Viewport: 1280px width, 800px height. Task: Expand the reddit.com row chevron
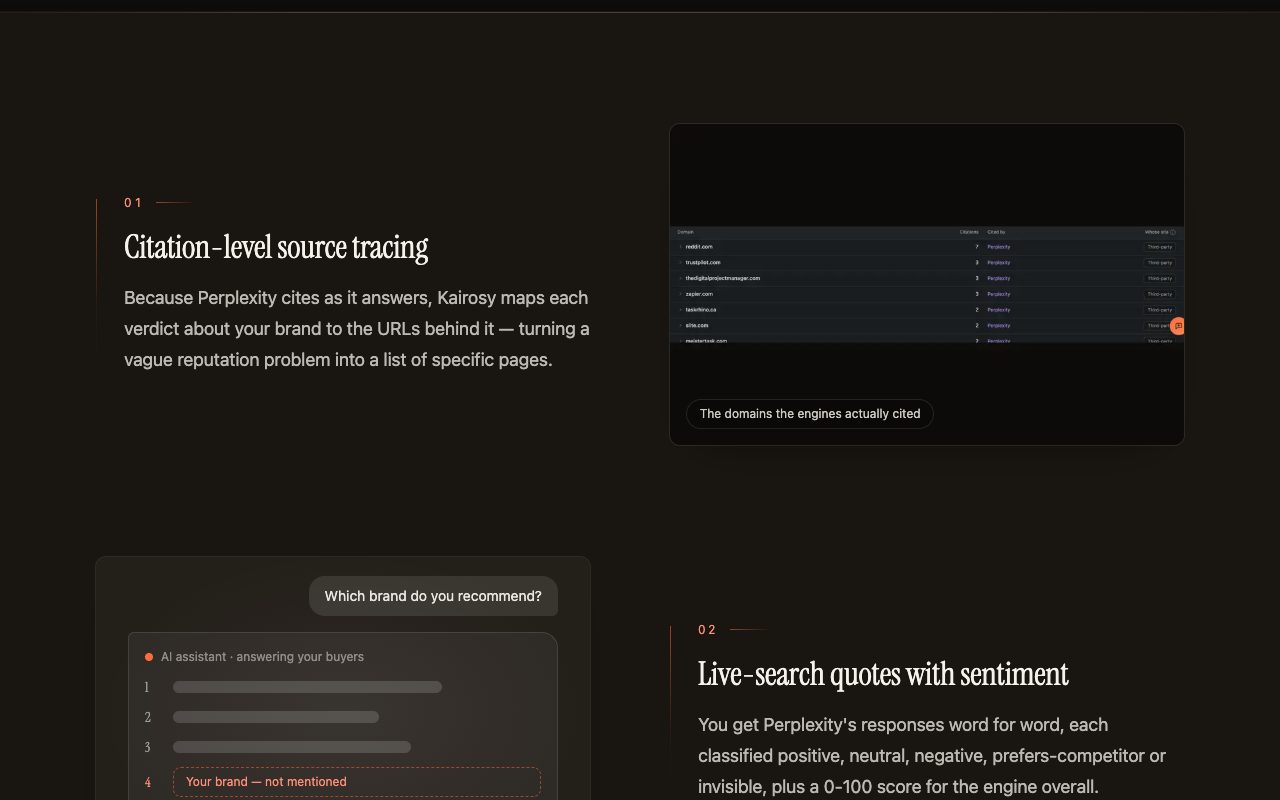tap(680, 246)
